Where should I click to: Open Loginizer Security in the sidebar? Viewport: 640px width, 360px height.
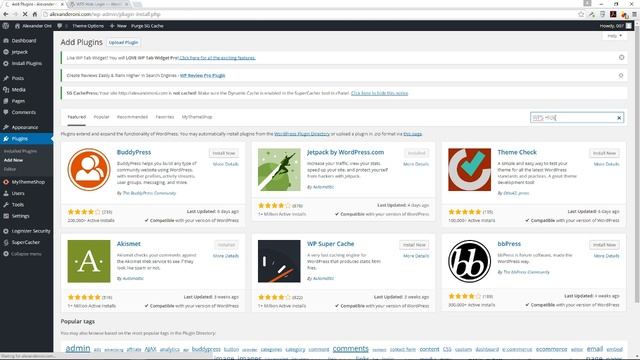pyautogui.click(x=31, y=231)
